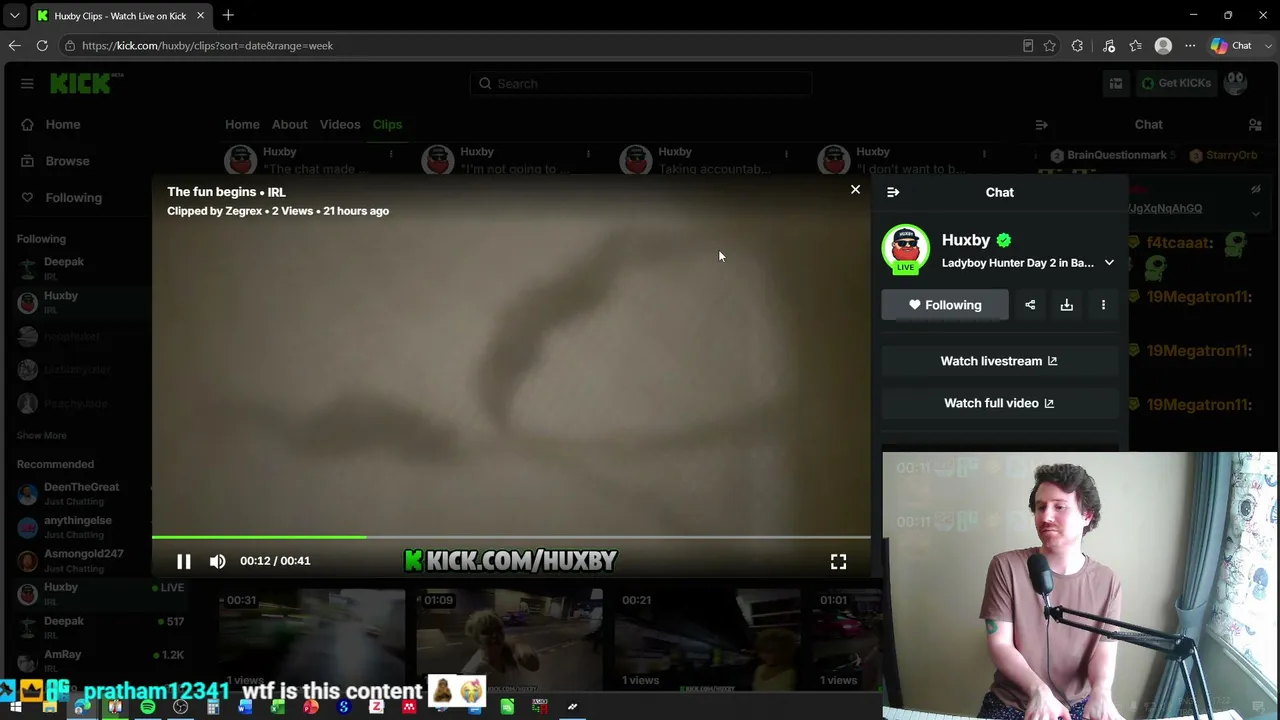The width and height of the screenshot is (1280, 720).
Task: Open the Watch full video link
Action: [999, 403]
